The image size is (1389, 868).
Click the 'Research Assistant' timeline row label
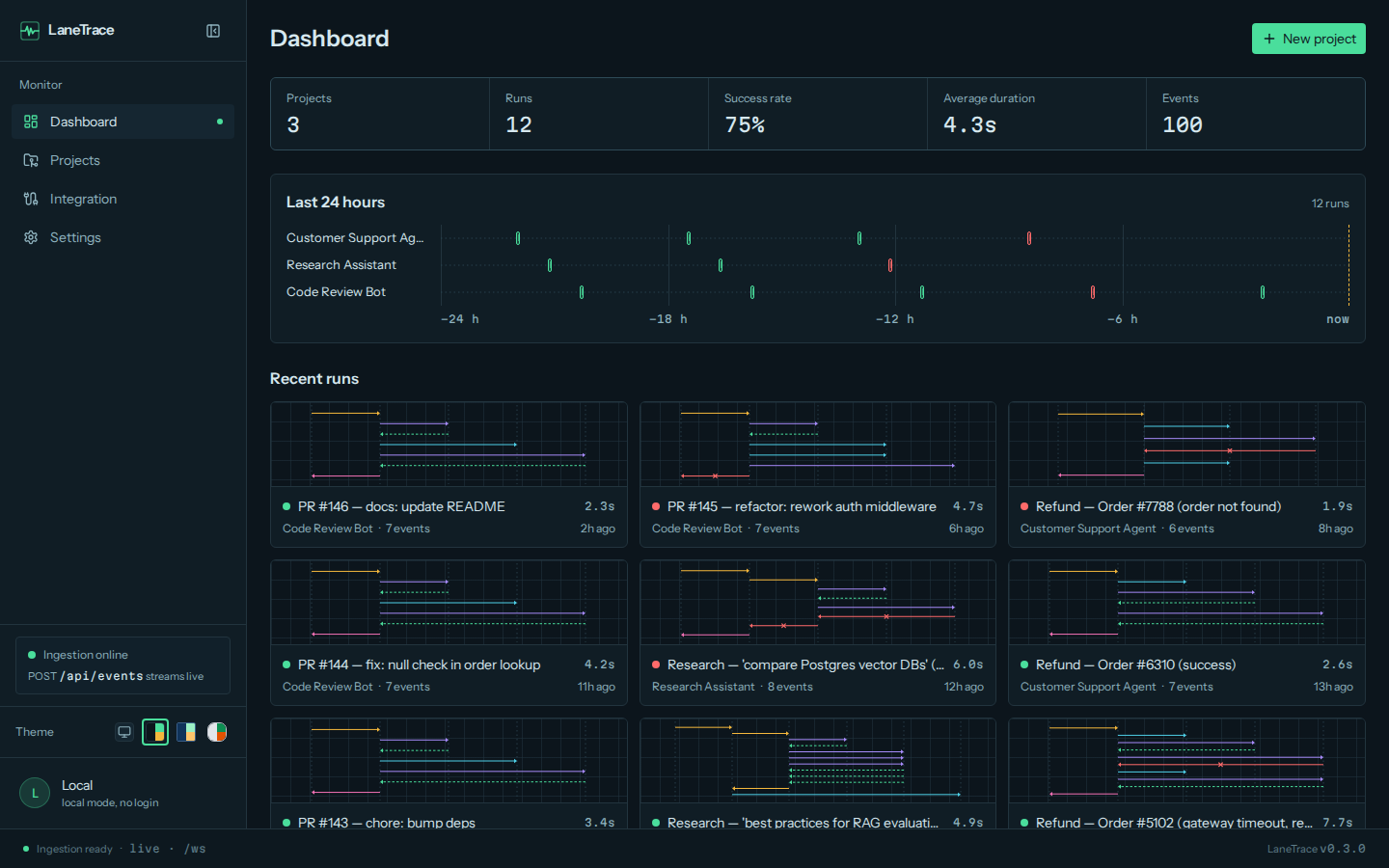pyautogui.click(x=341, y=265)
